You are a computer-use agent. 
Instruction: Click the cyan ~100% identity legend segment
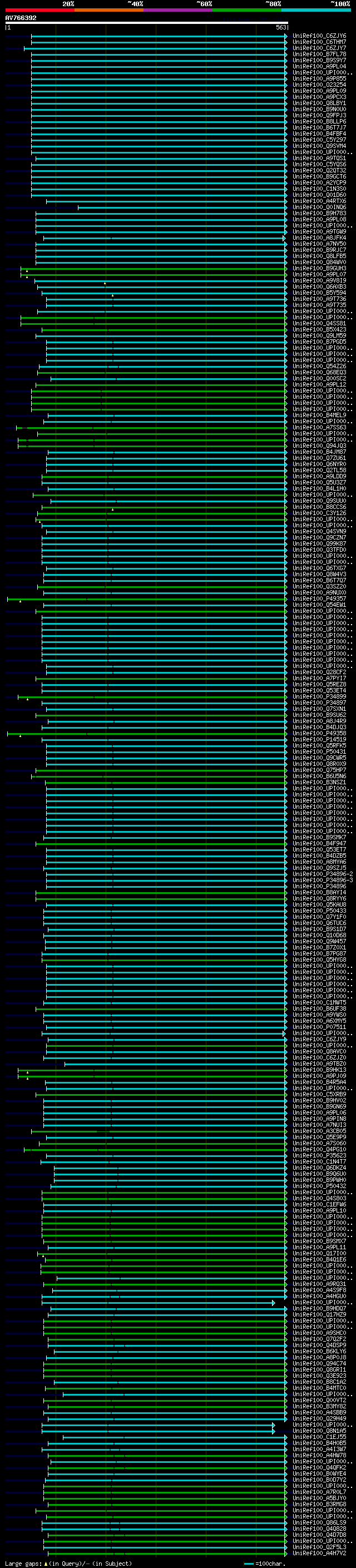[316, 10]
